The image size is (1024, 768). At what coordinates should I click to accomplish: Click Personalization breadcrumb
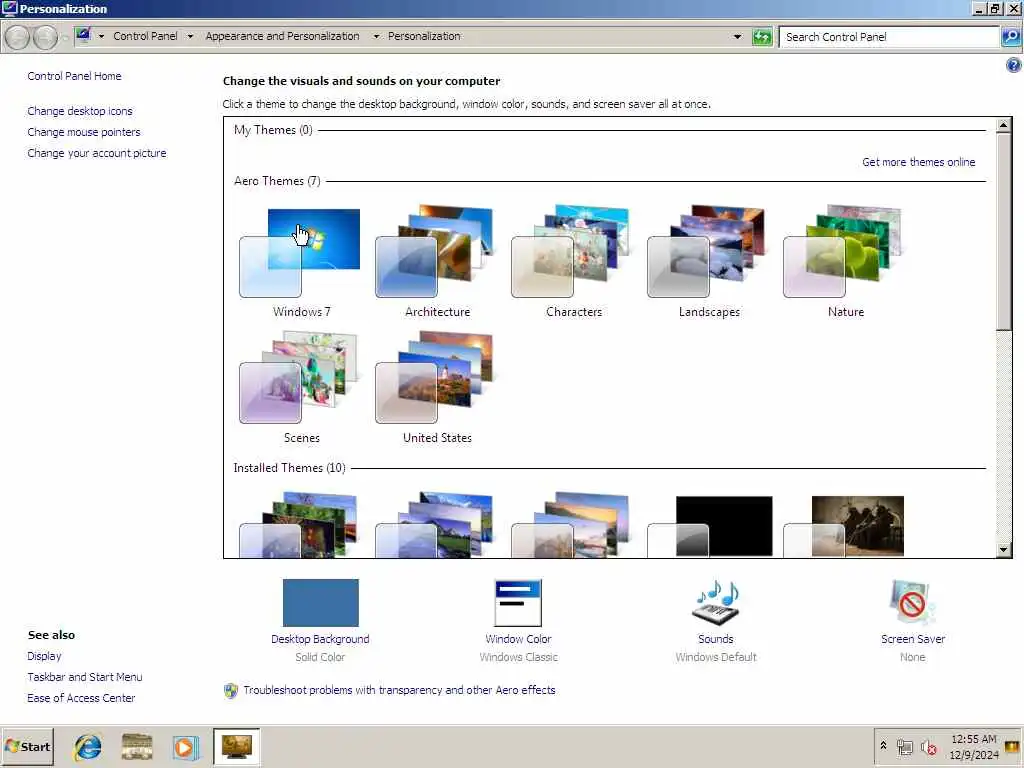click(424, 36)
